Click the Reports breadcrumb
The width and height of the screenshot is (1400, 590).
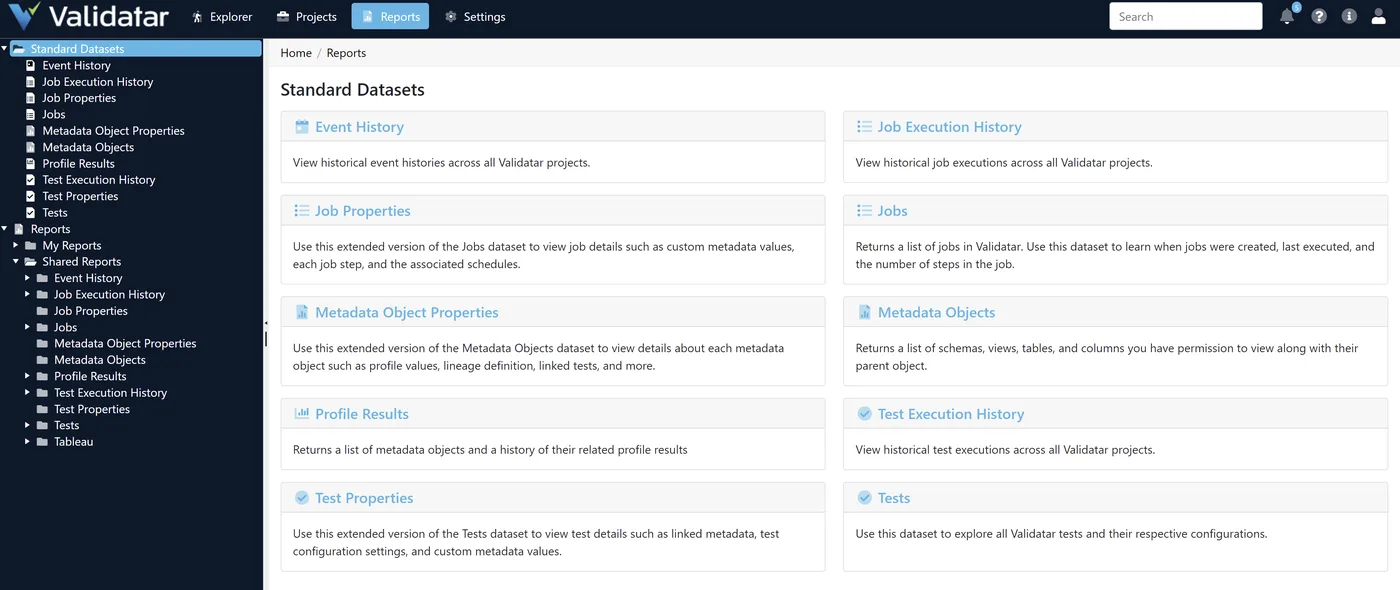[346, 53]
